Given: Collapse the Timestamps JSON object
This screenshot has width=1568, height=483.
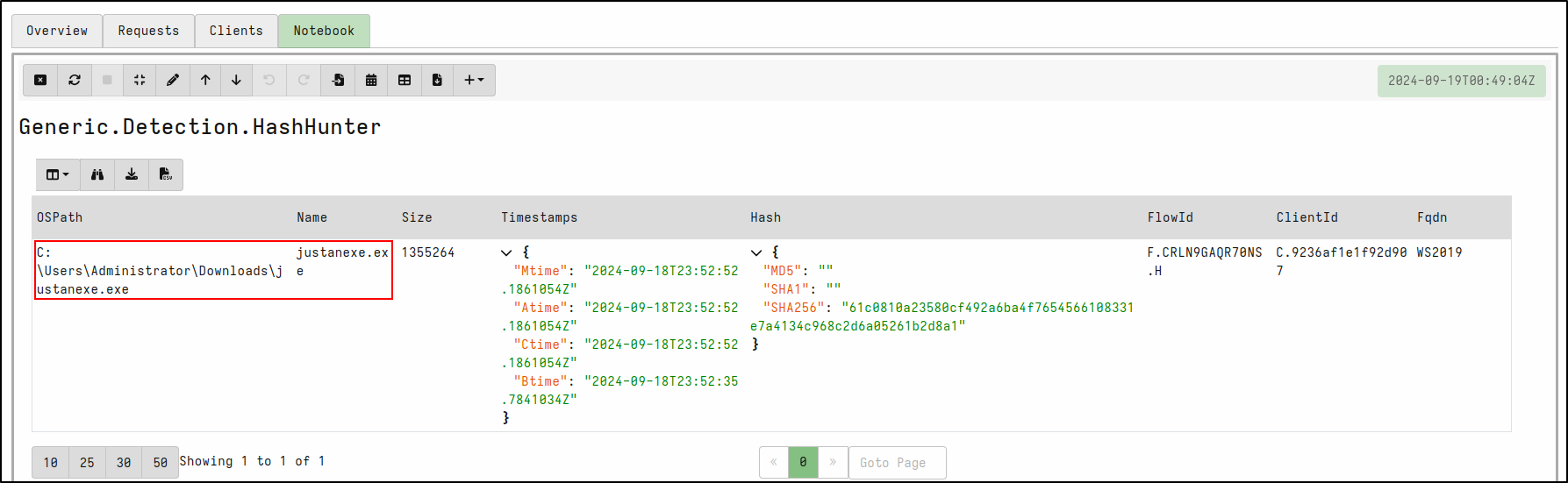Looking at the screenshot, I should (506, 252).
